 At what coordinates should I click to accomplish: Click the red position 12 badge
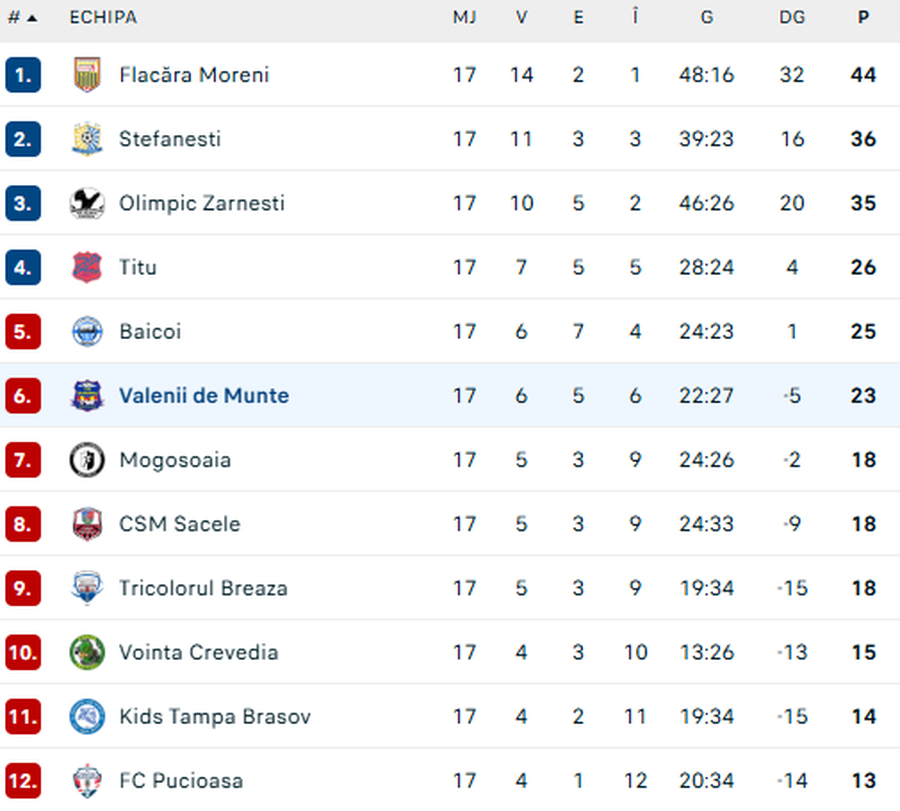pyautogui.click(x=23, y=781)
